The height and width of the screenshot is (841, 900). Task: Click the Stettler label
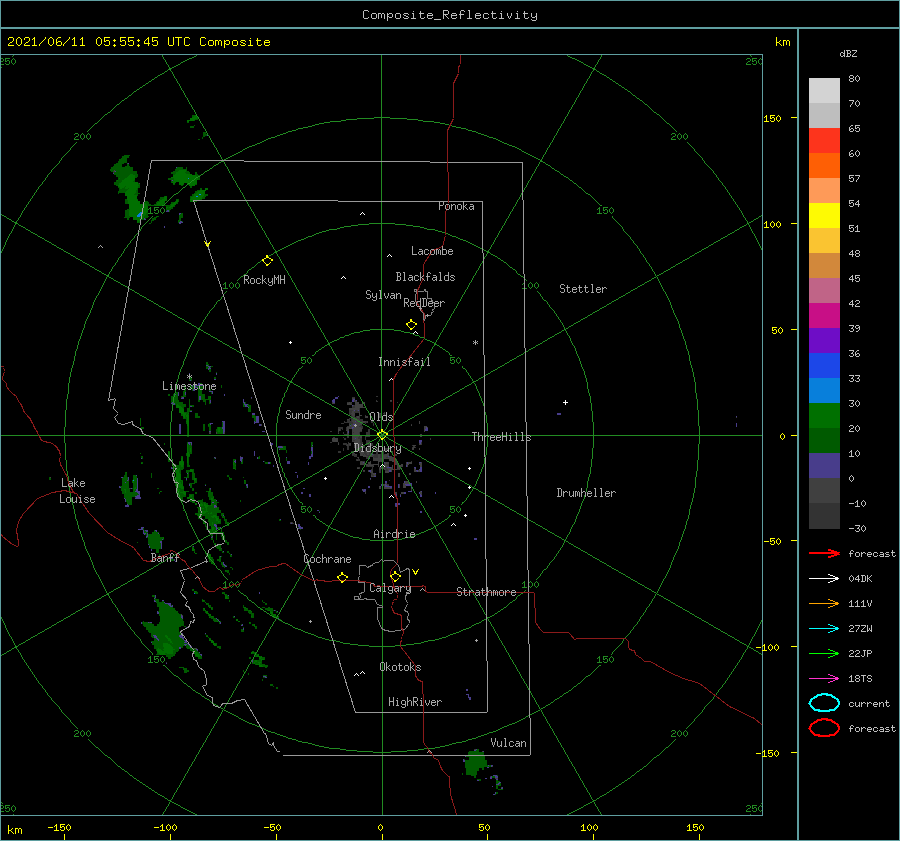[583, 289]
